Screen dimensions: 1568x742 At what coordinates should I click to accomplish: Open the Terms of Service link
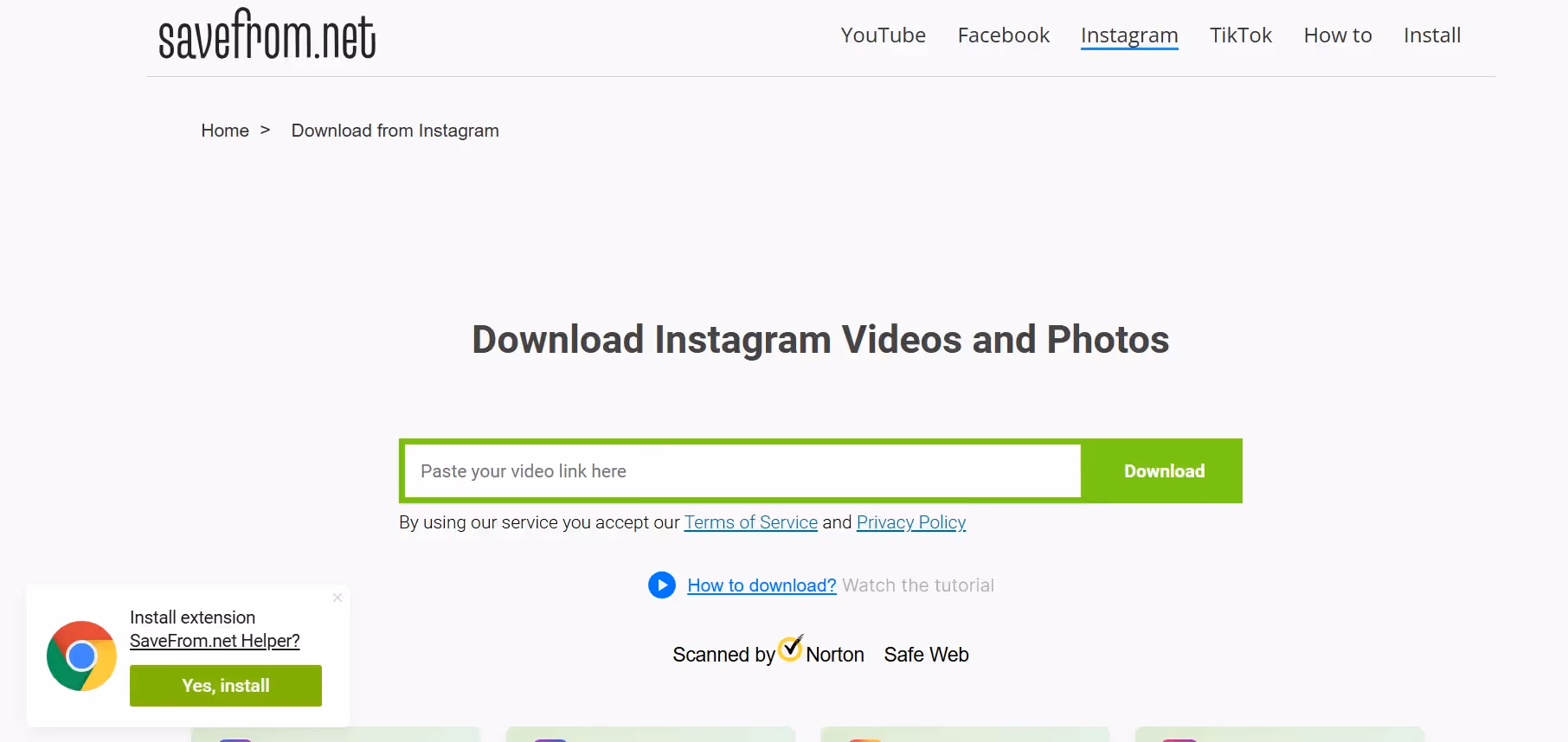click(750, 522)
